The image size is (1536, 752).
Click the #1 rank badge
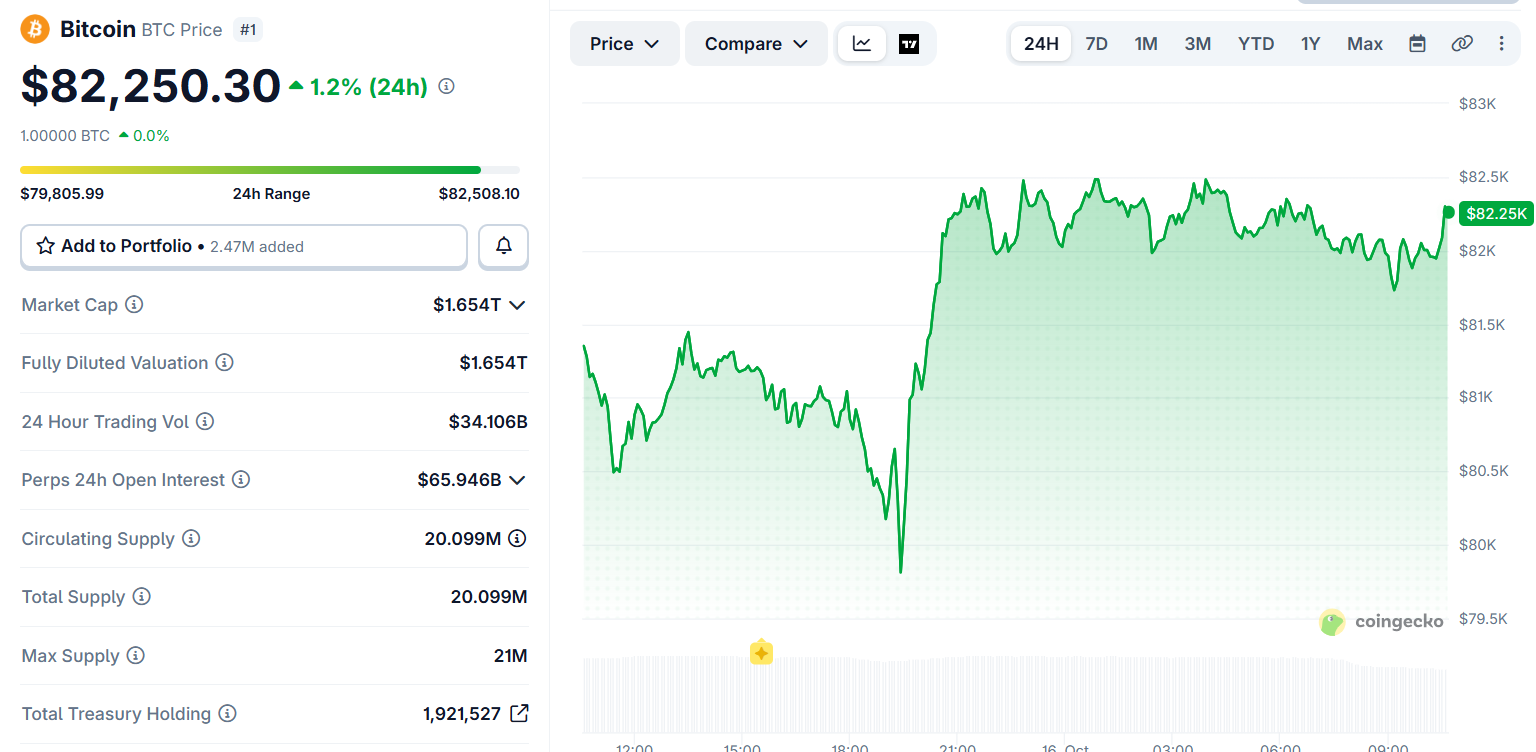(248, 30)
